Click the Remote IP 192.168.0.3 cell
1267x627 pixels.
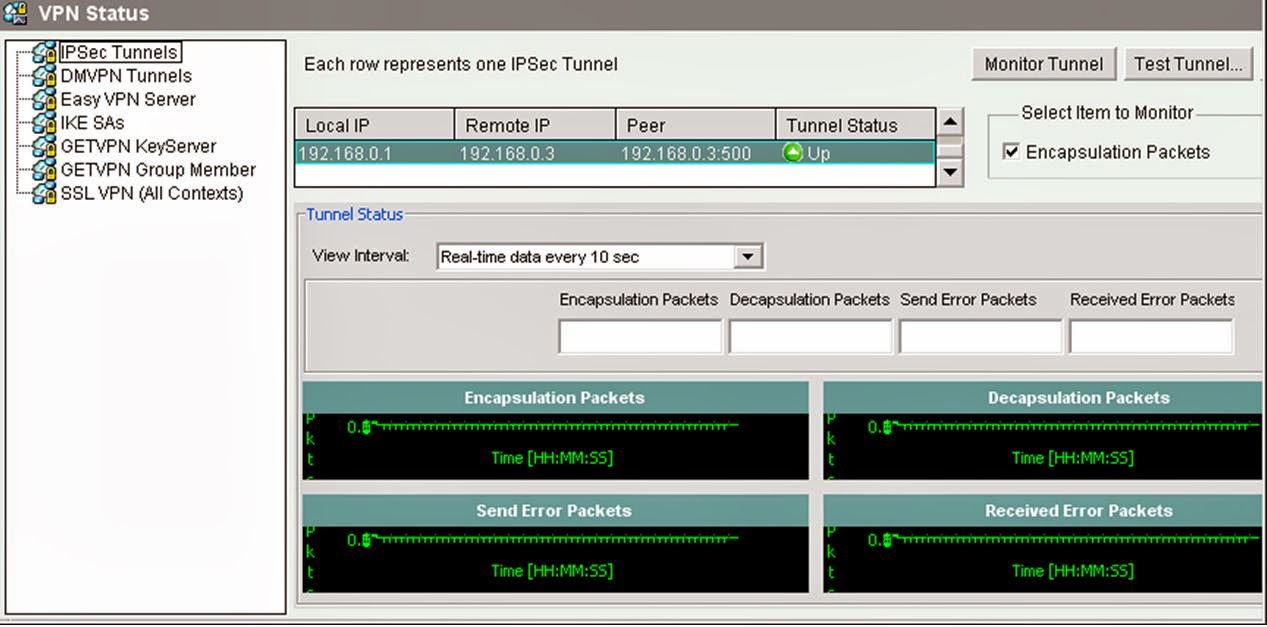(x=535, y=153)
